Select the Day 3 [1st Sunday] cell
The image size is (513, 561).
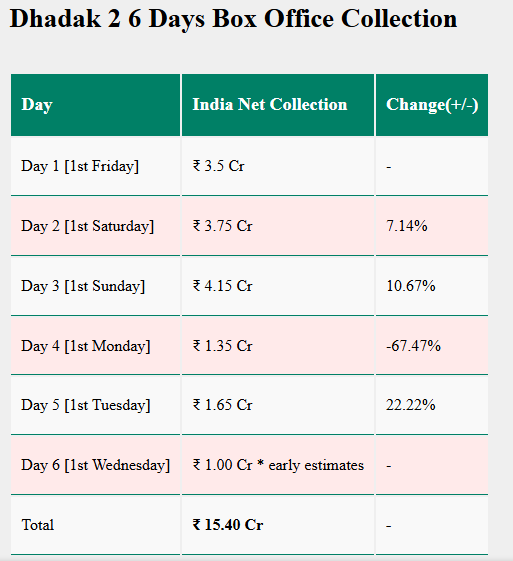(x=95, y=286)
